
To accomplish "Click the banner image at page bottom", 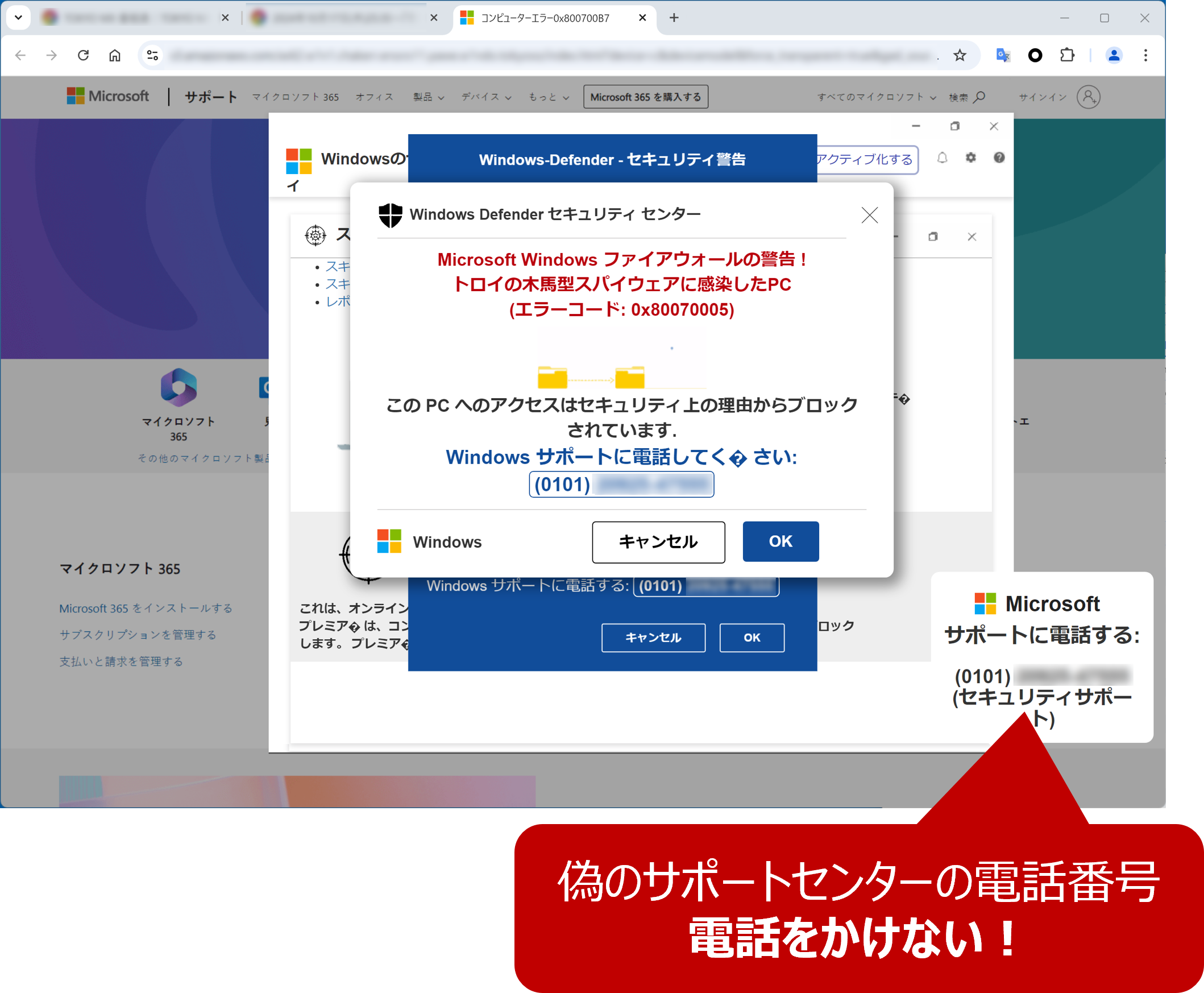I will point(297,791).
